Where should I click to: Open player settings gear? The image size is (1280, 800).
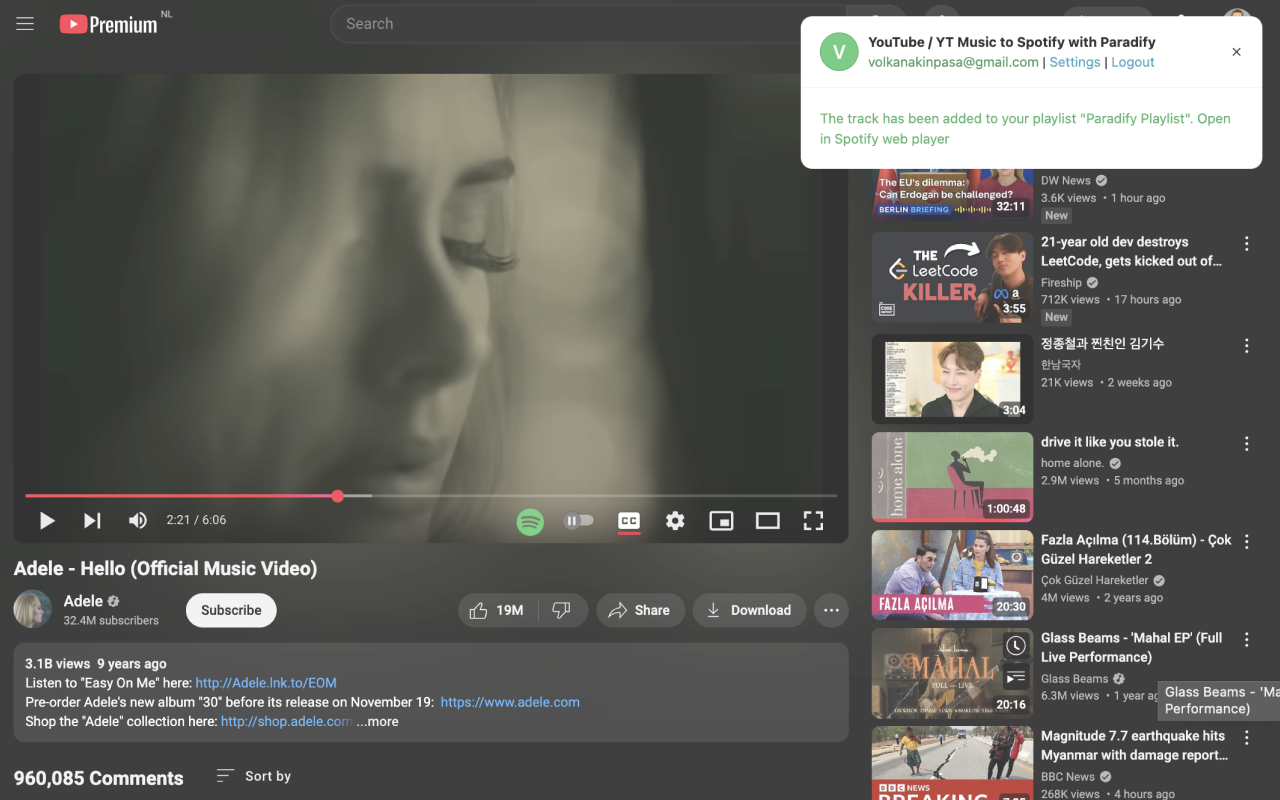tap(675, 520)
